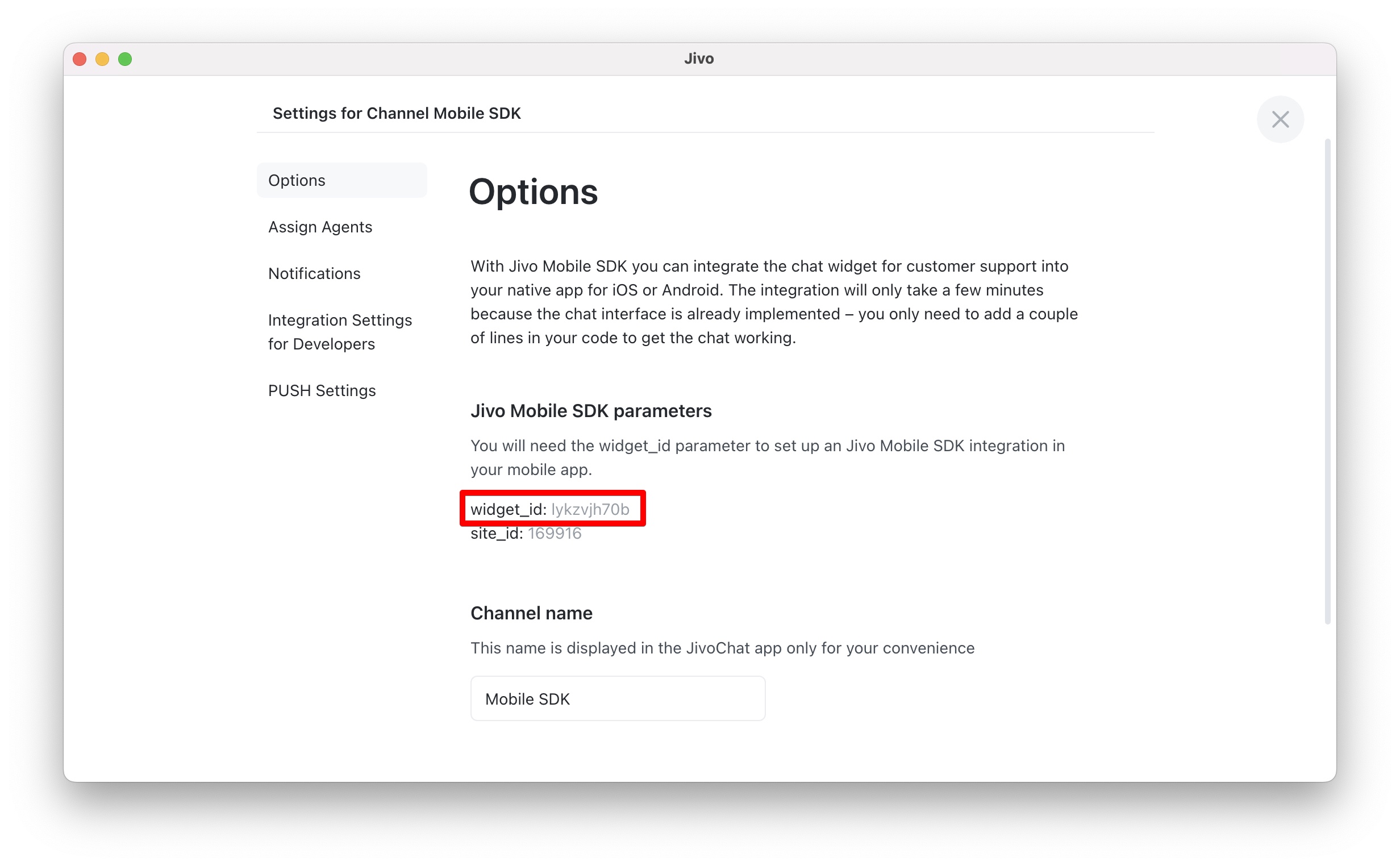Viewport: 1400px width, 866px height.
Task: Click the Channel name section heading
Action: [531, 613]
